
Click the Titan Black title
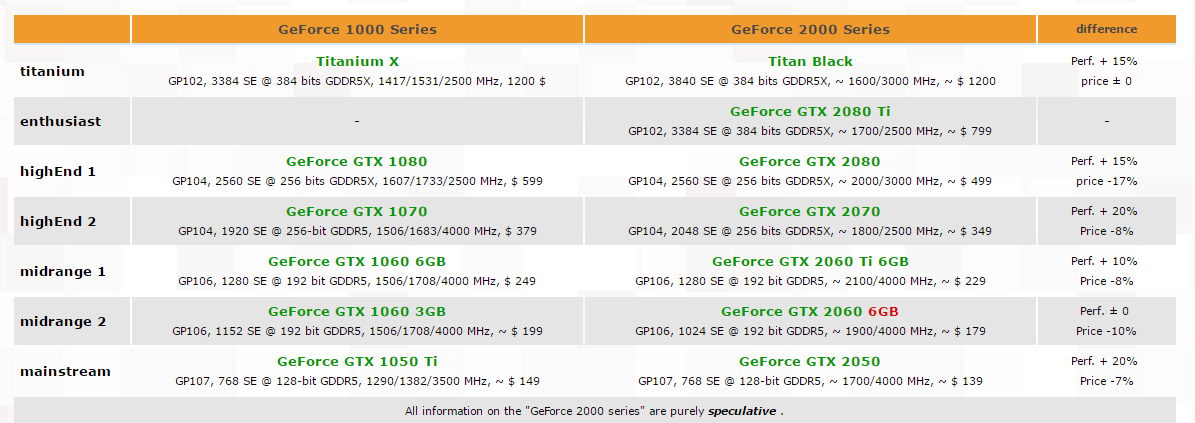[810, 61]
